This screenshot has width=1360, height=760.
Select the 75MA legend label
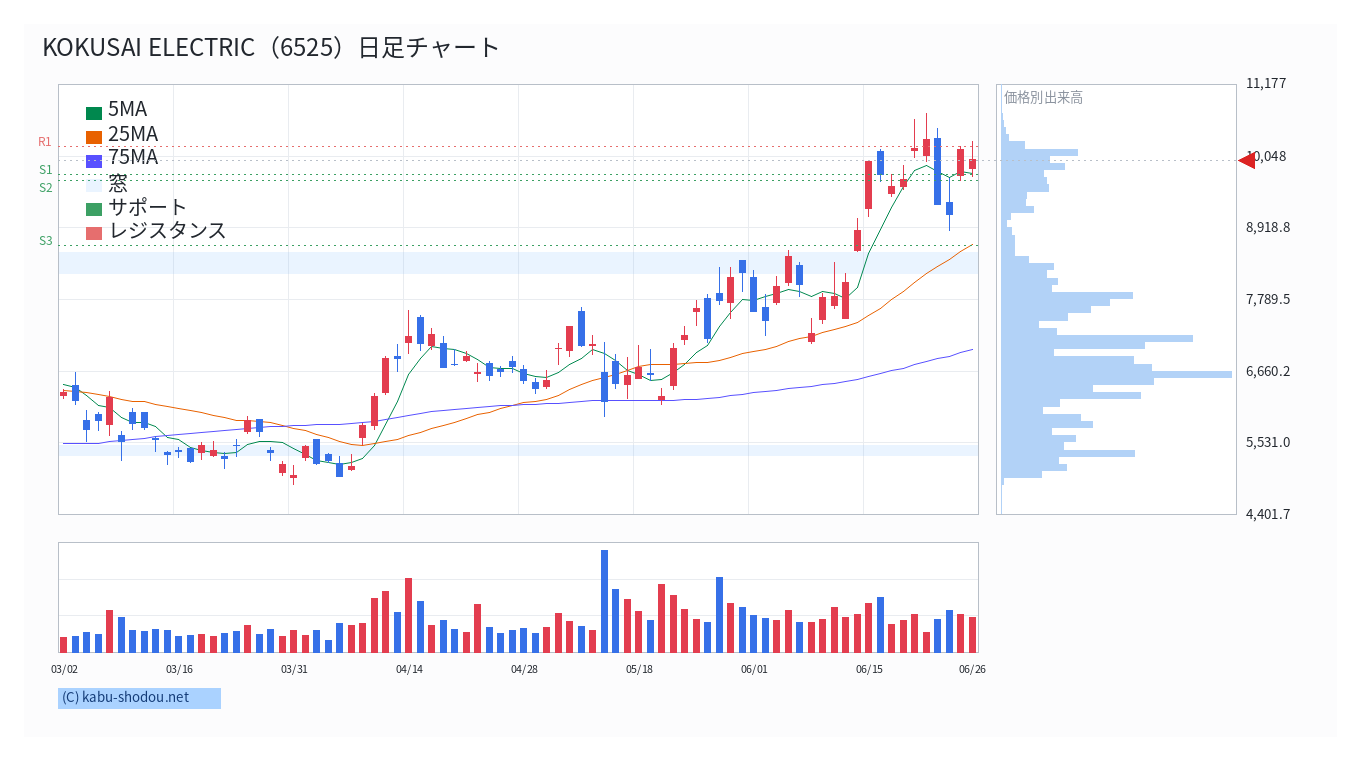(133, 157)
